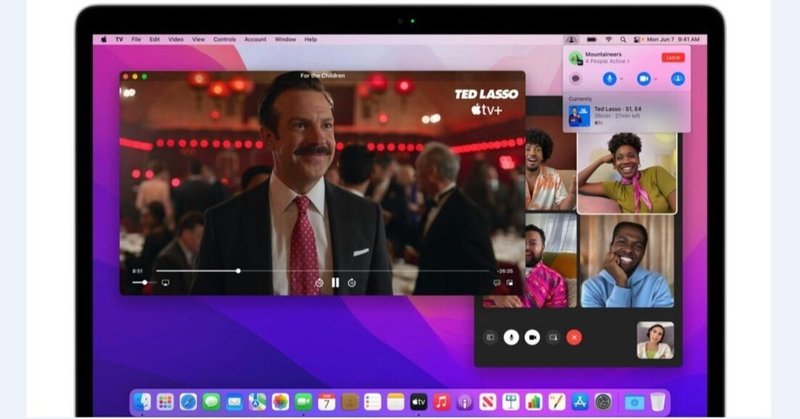Open the '4 People Active' details

coord(607,61)
